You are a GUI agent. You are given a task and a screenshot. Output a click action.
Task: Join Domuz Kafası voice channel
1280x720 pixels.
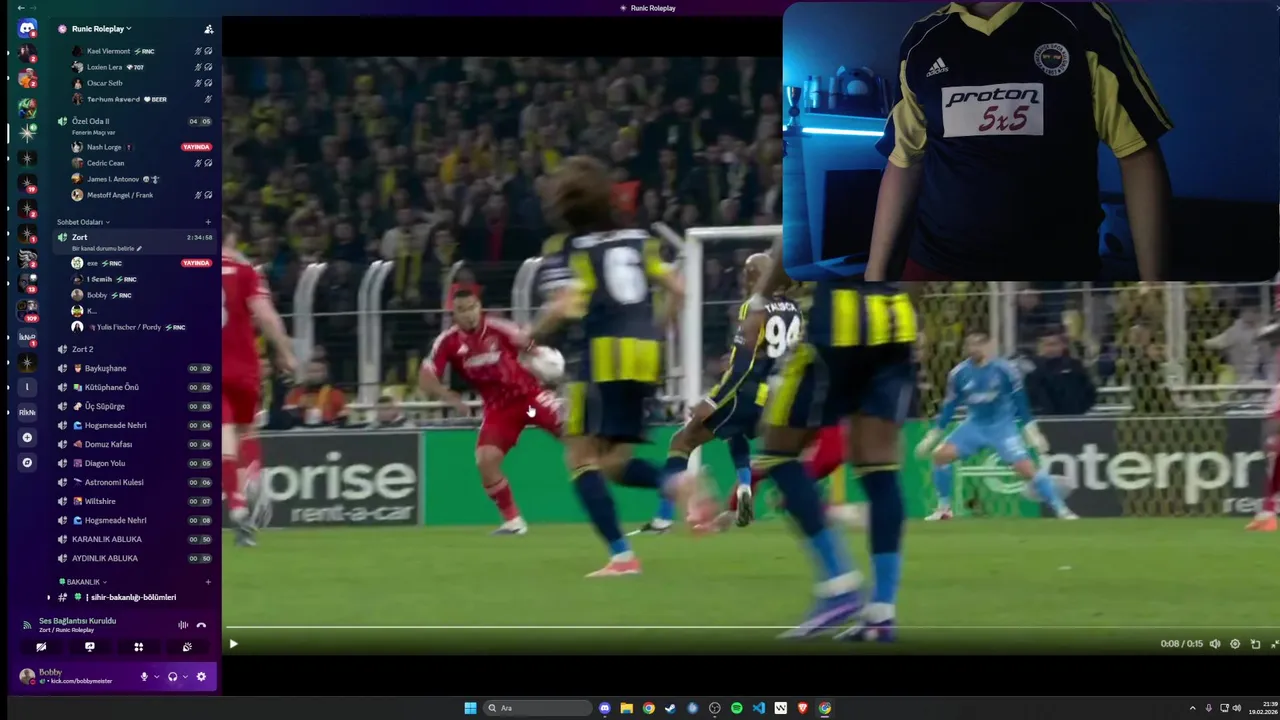point(135,444)
